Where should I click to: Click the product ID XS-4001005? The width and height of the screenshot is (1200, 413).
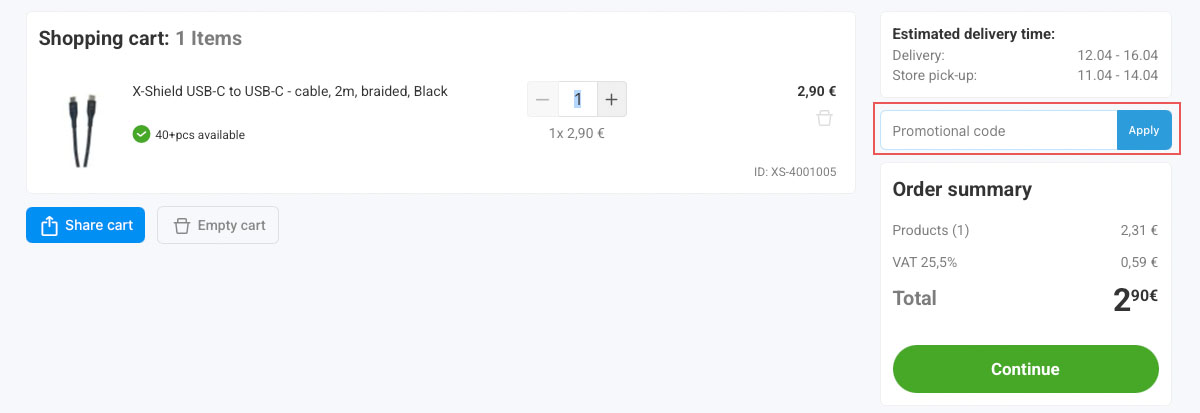[795, 172]
